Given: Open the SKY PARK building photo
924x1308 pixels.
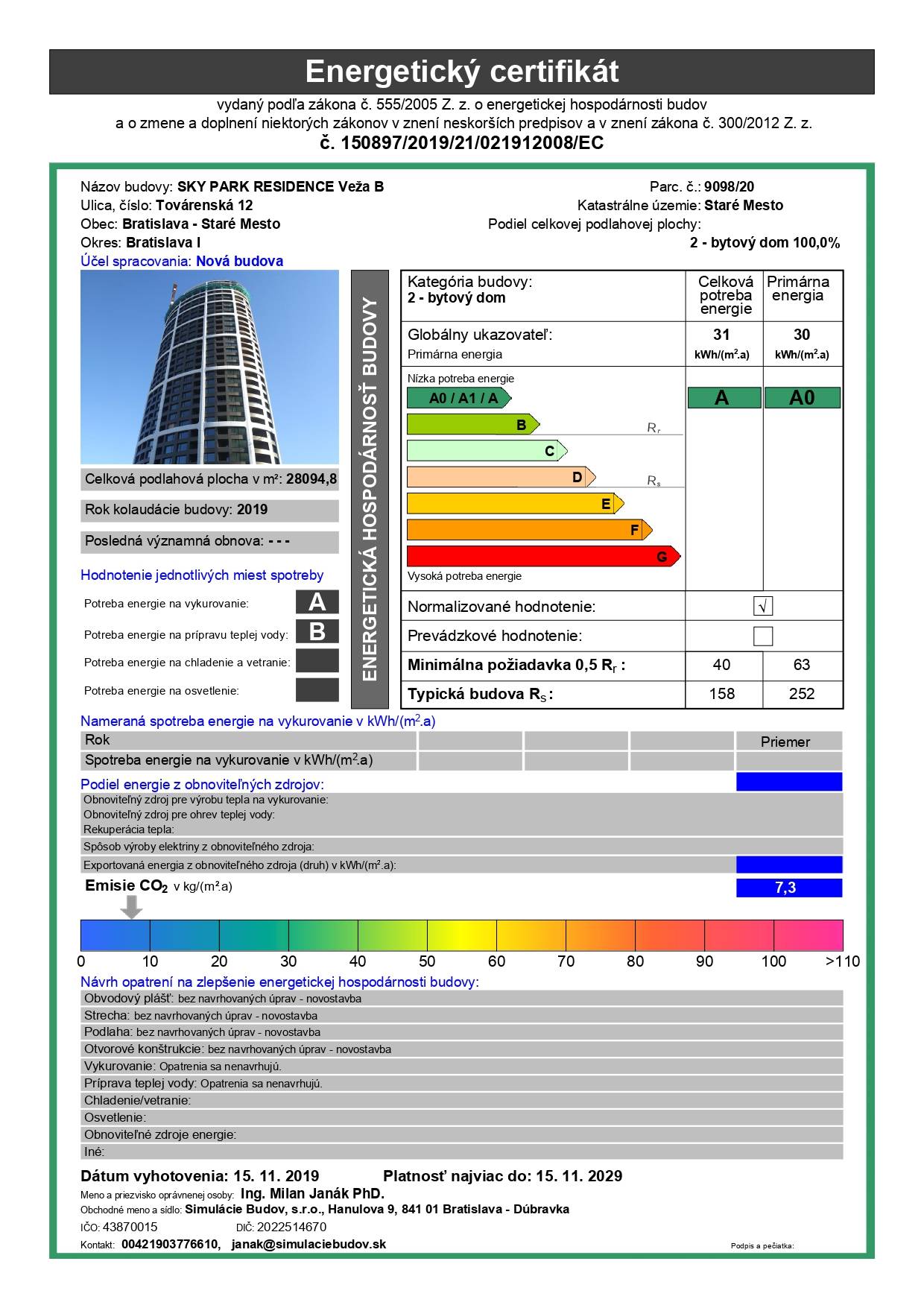Looking at the screenshot, I should pyautogui.click(x=209, y=367).
